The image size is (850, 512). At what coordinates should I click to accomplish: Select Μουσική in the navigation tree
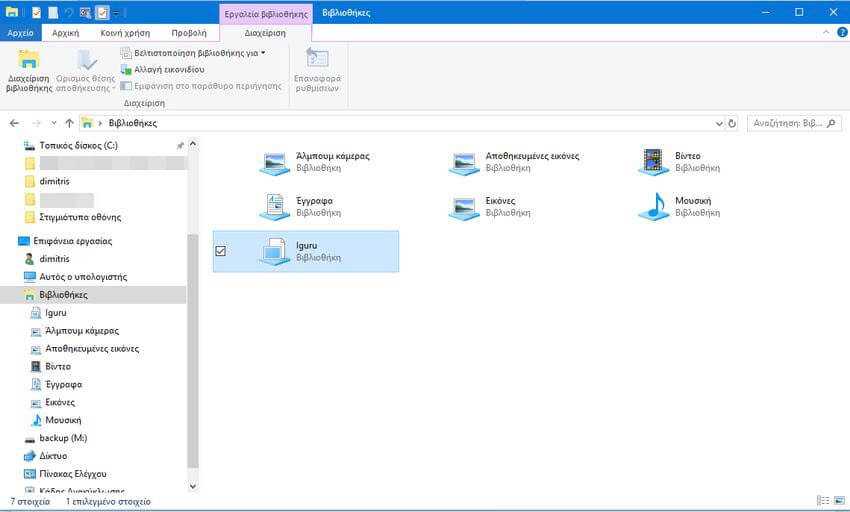56,420
